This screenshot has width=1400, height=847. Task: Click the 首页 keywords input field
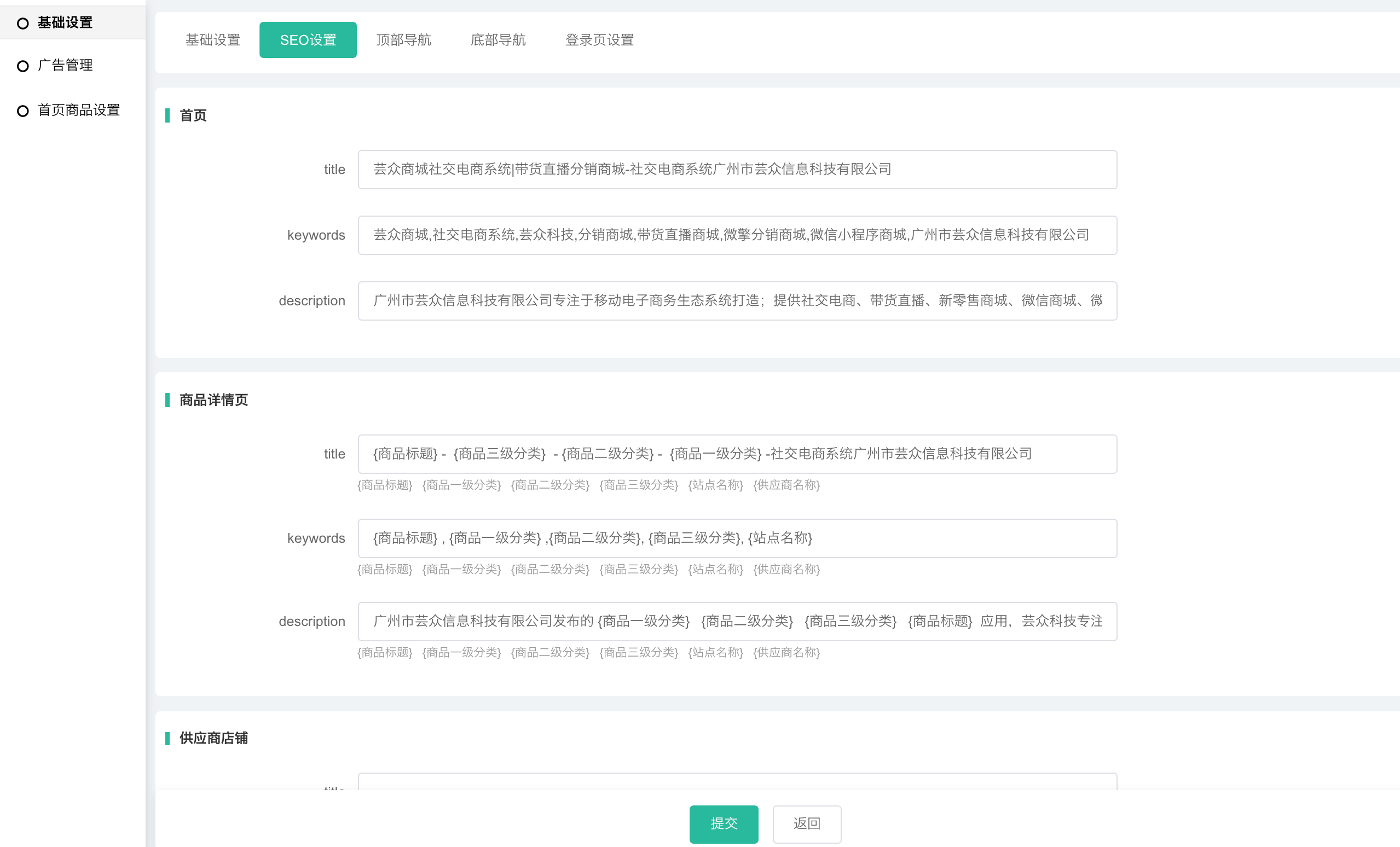[737, 235]
